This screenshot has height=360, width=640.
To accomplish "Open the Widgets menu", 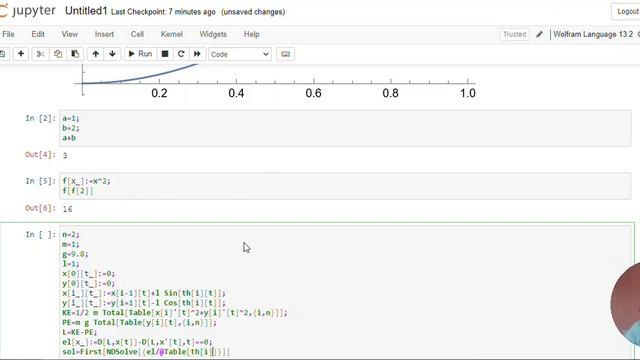I will pyautogui.click(x=213, y=34).
